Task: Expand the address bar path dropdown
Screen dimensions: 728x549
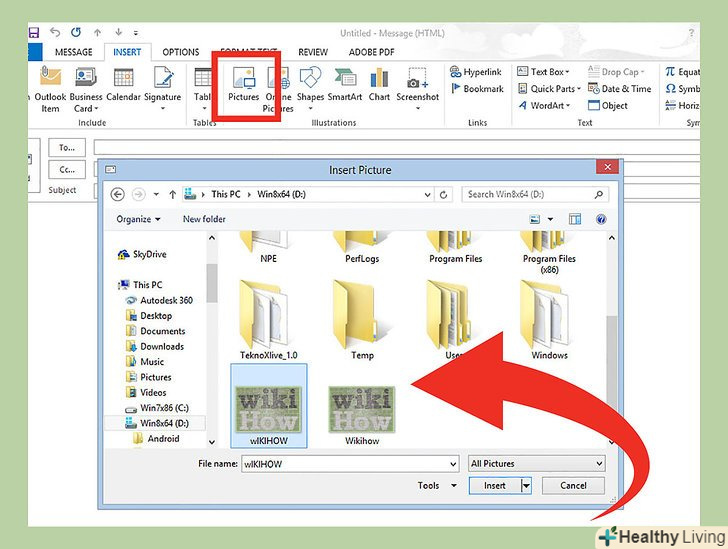Action: tap(427, 195)
